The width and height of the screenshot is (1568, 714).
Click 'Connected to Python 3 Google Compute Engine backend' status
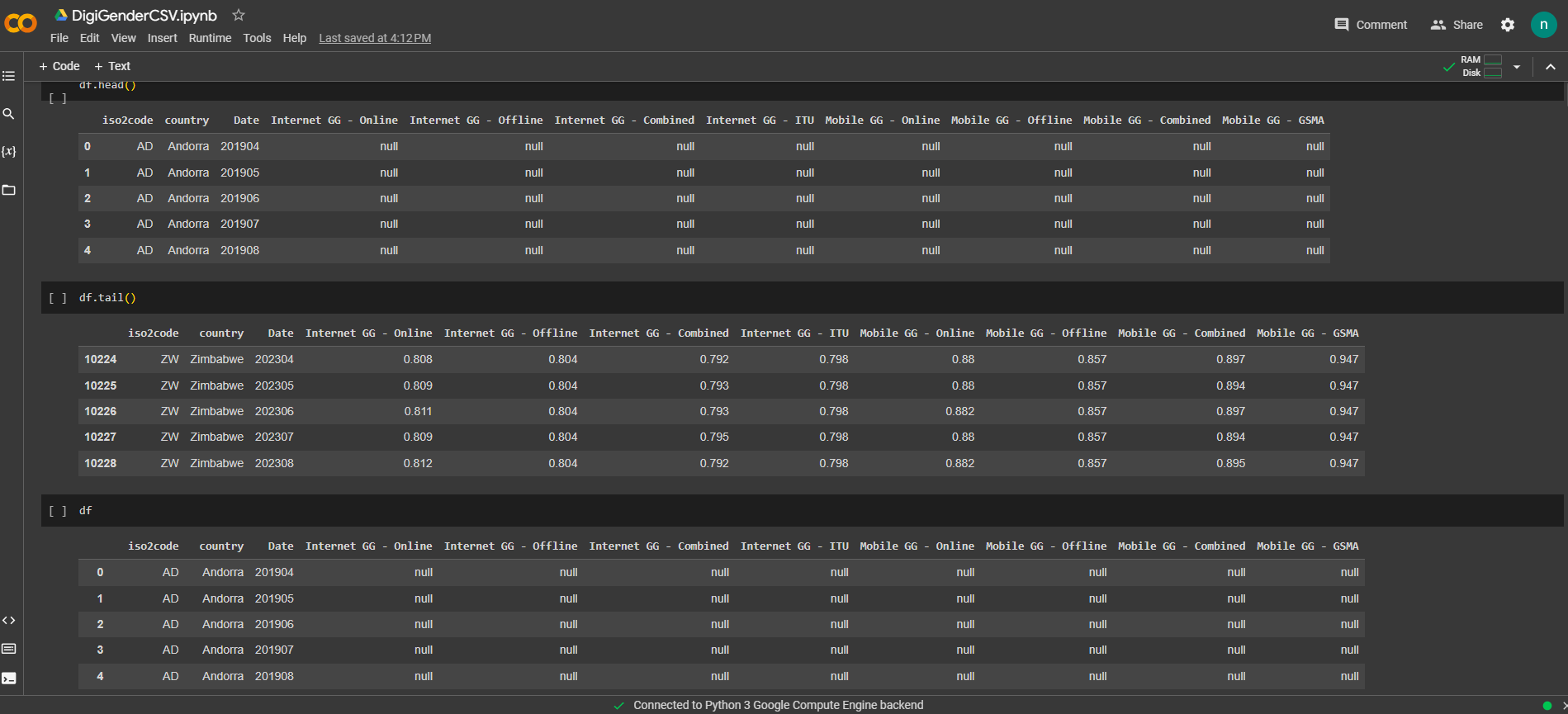tap(778, 705)
